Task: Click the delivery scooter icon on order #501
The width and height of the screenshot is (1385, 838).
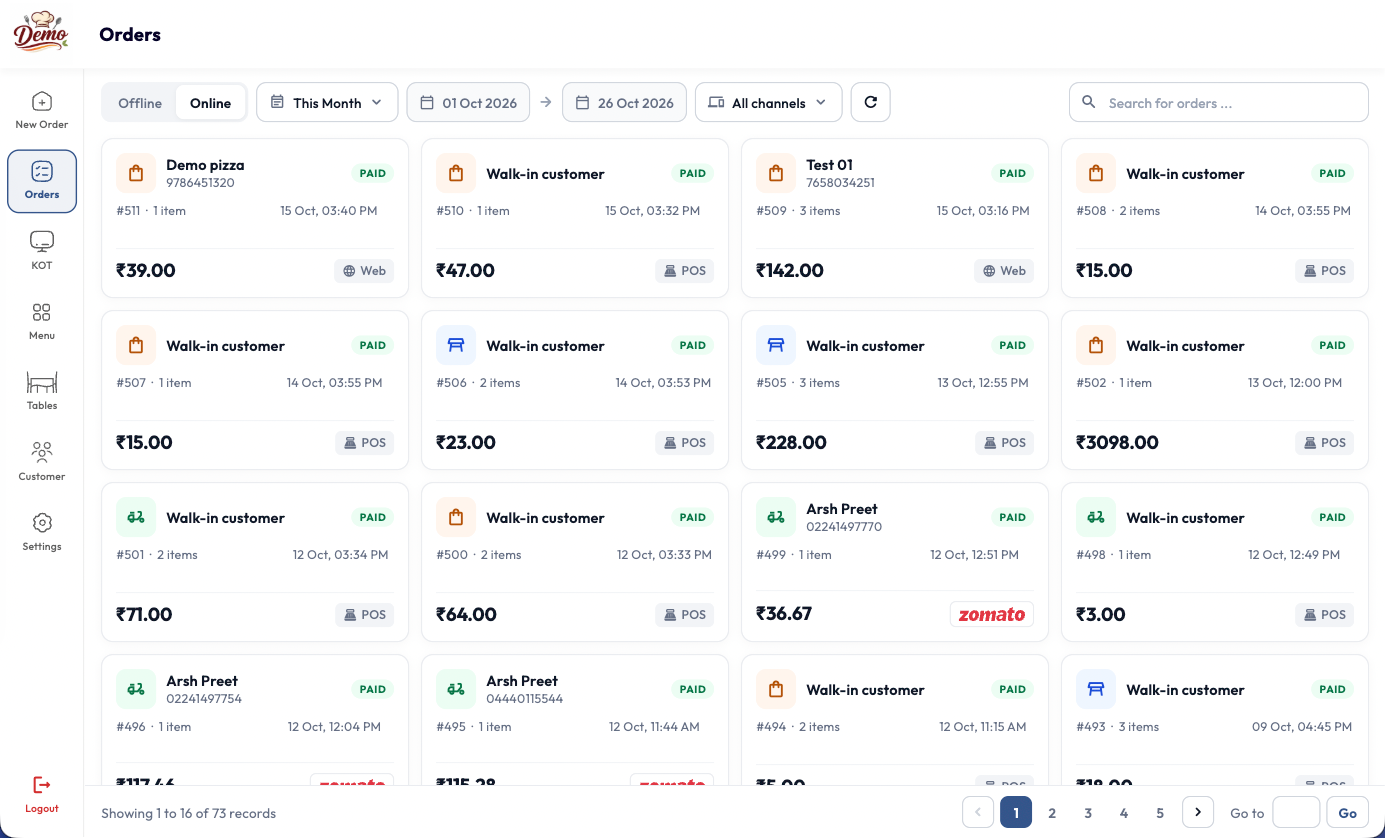Action: (x=136, y=517)
